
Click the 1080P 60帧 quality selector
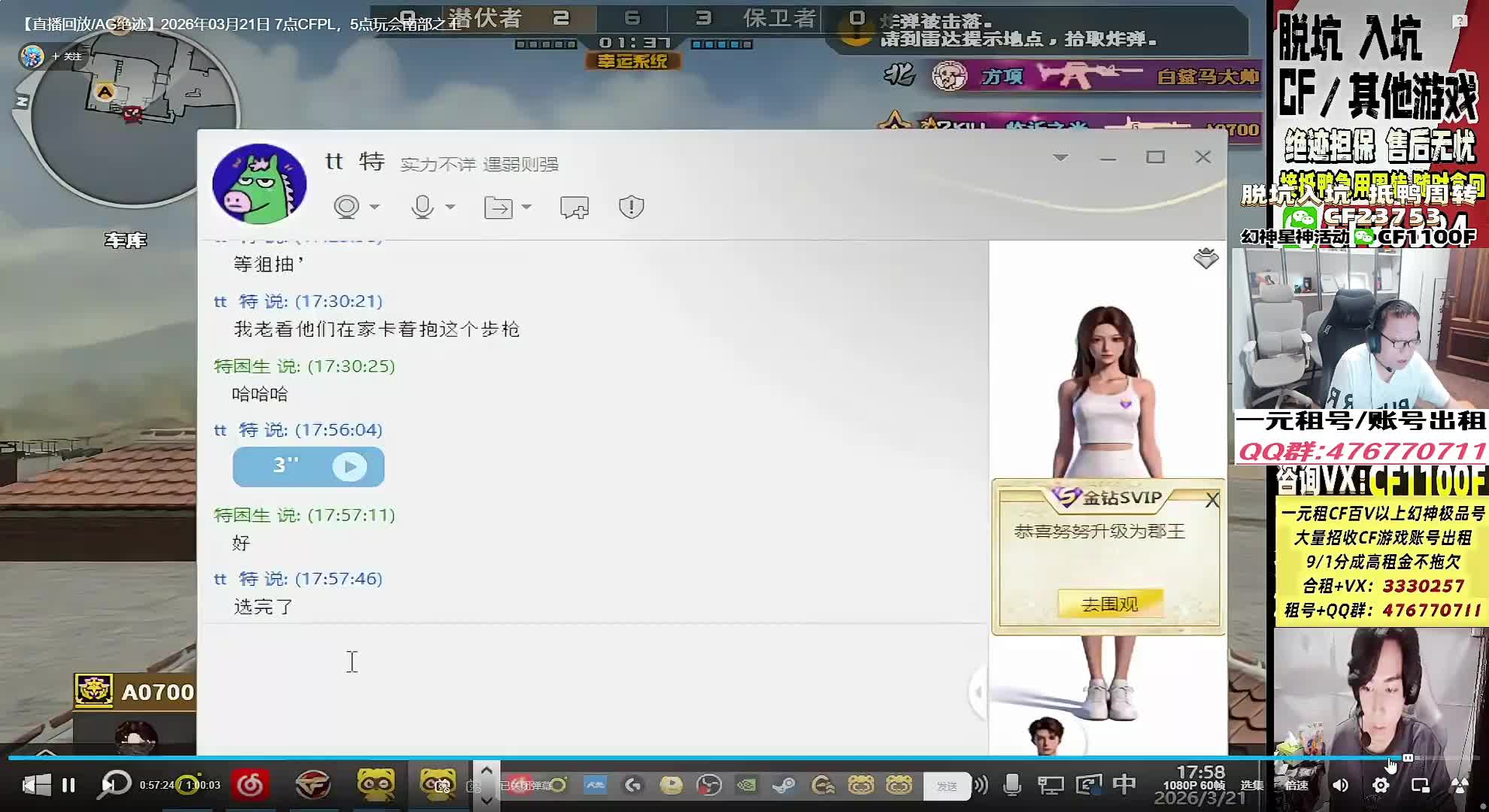[1194, 786]
